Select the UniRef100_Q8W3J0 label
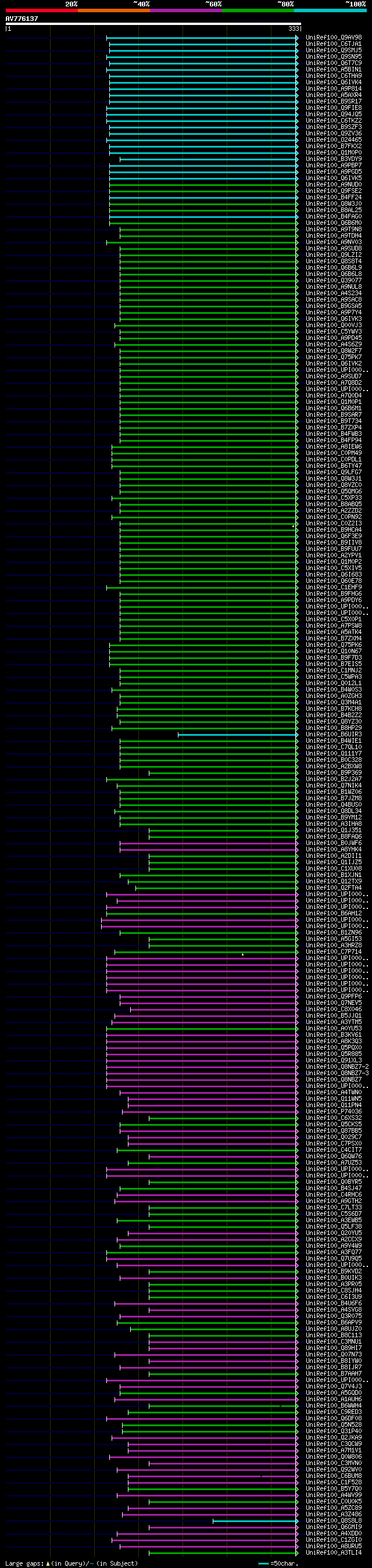 (334, 204)
